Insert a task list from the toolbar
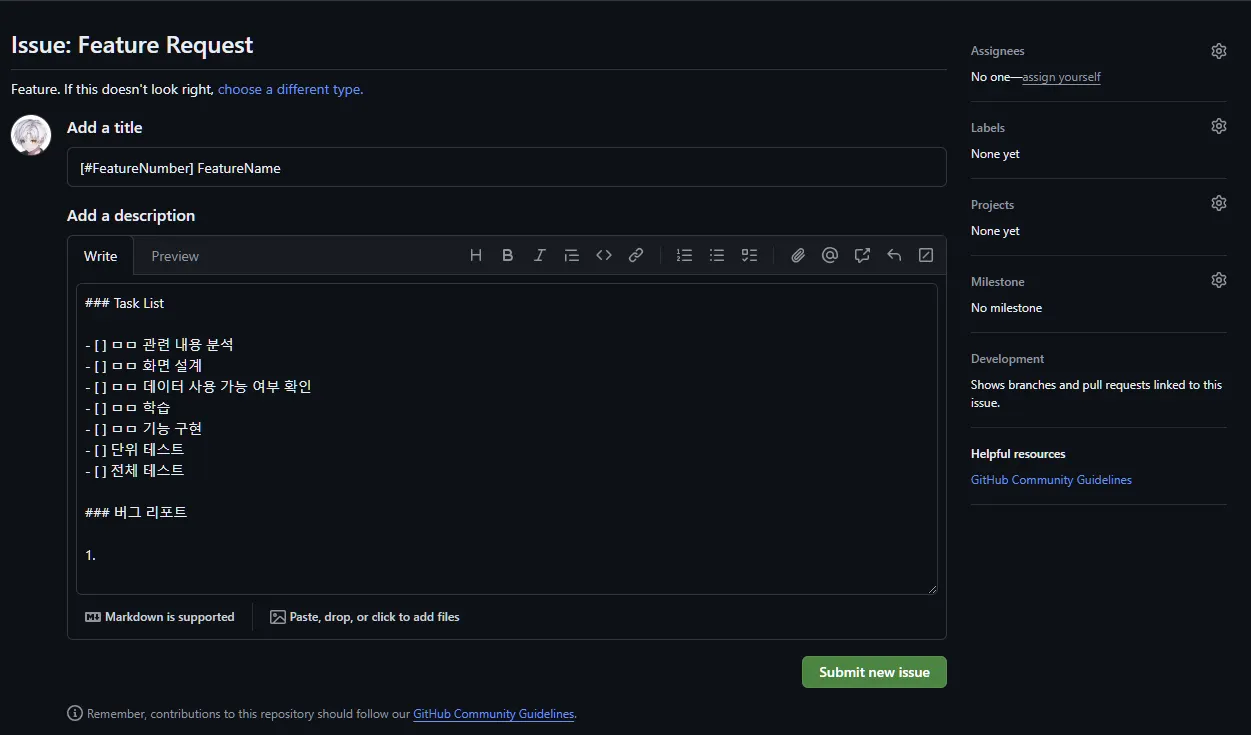 pyautogui.click(x=749, y=256)
